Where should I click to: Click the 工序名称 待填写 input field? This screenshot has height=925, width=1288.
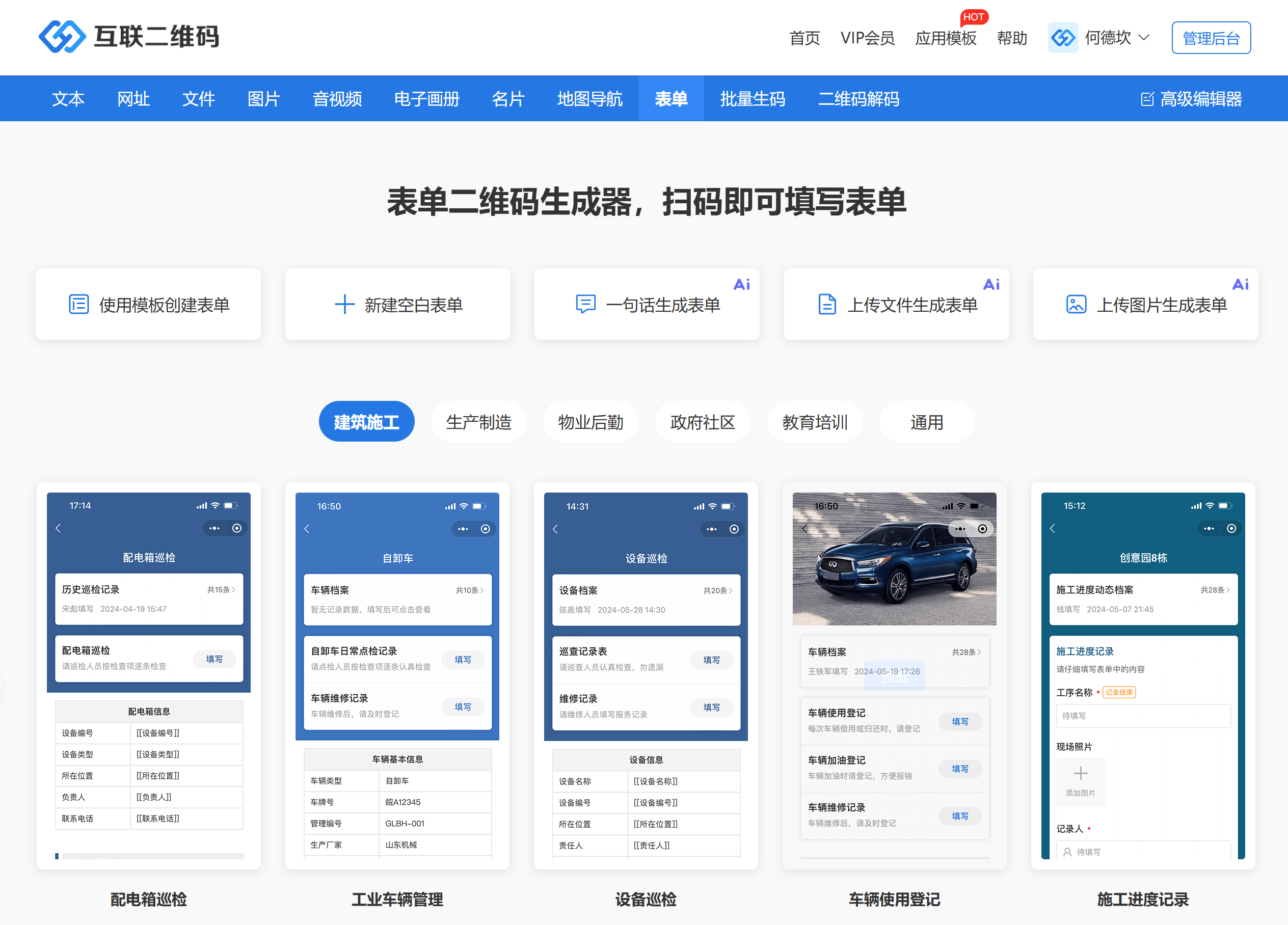click(x=1143, y=716)
